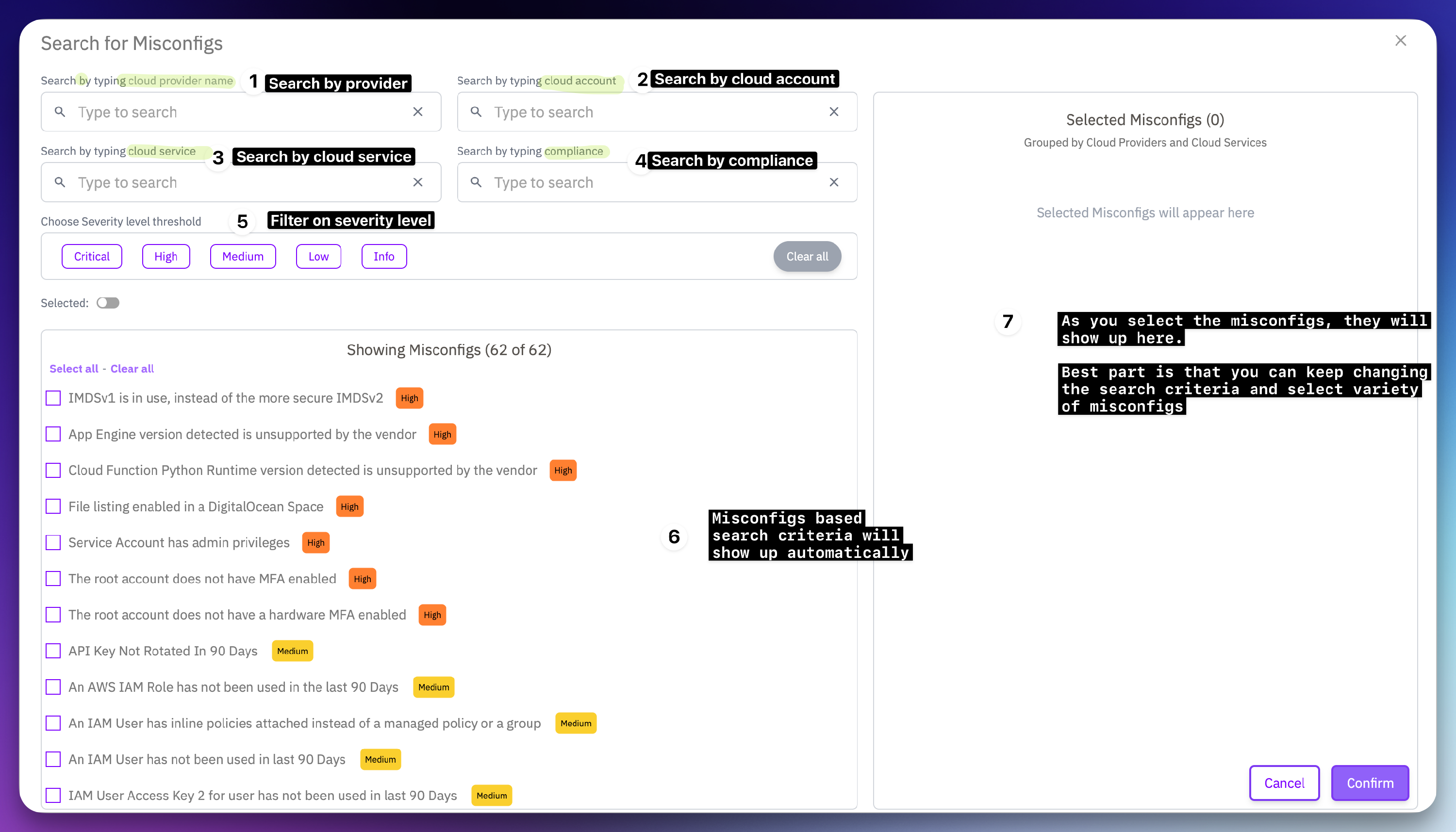Select the Critical severity filter
This screenshot has height=832, width=1456.
[x=91, y=257]
